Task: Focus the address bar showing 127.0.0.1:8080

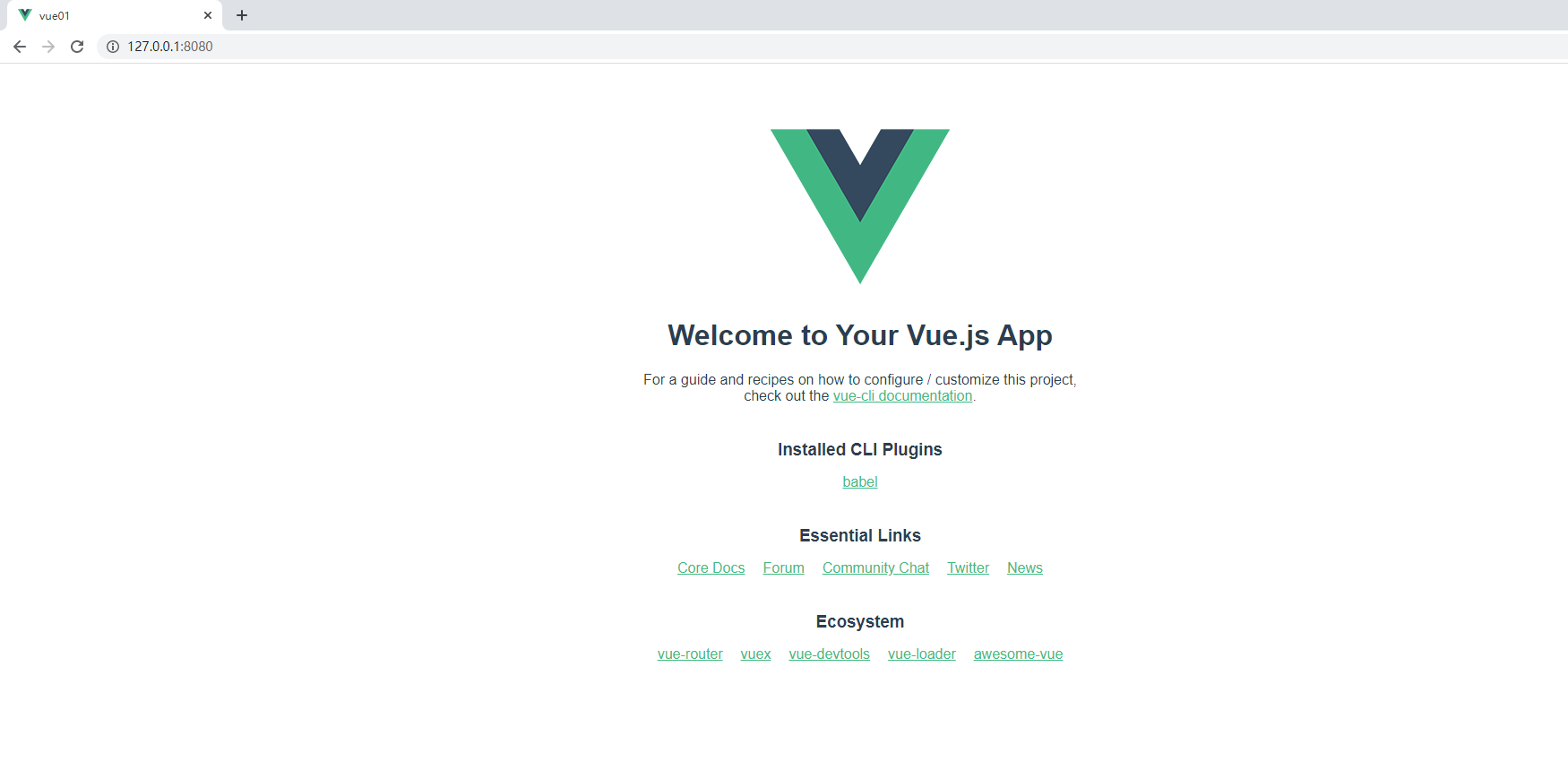Action: point(833,47)
